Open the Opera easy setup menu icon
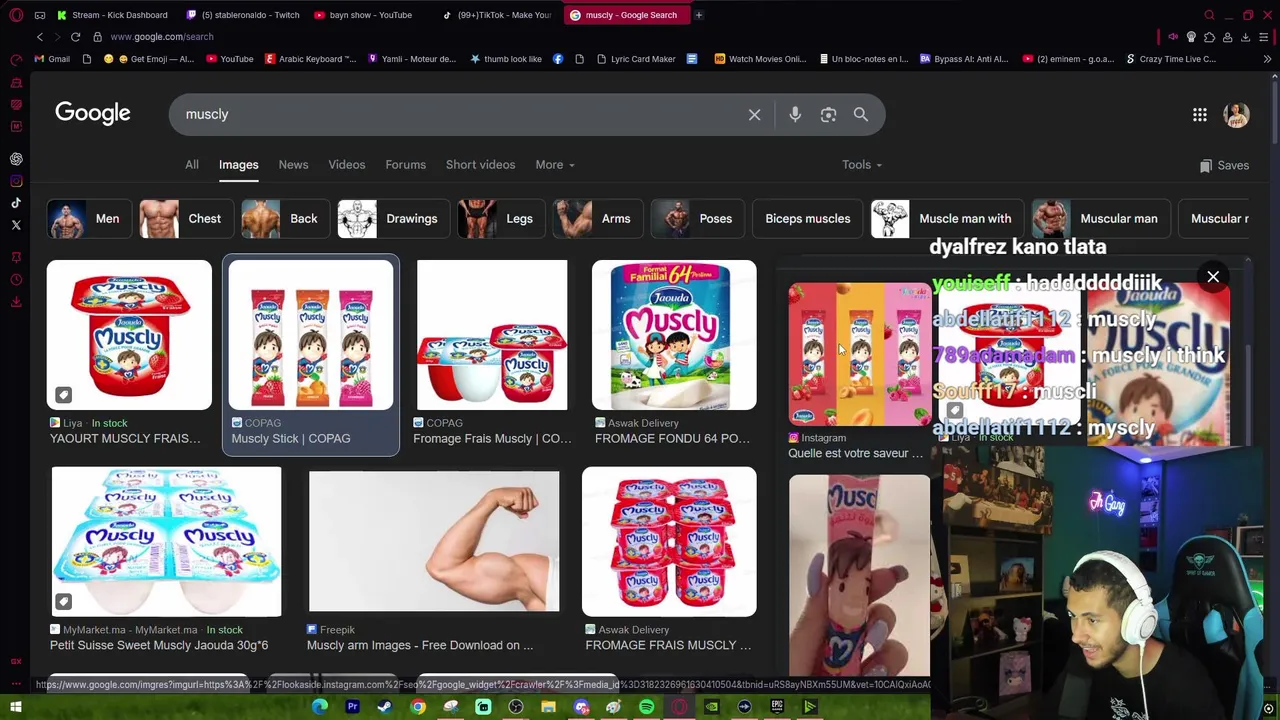Viewport: 1280px width, 720px height. (1263, 37)
